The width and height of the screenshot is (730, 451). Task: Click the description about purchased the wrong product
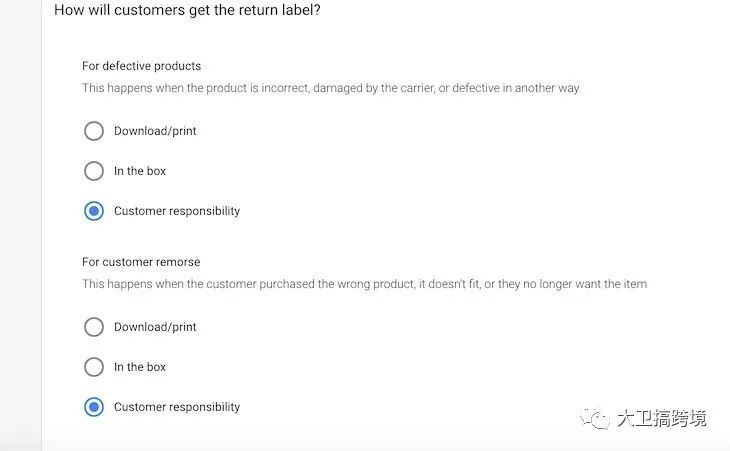[x=365, y=284]
